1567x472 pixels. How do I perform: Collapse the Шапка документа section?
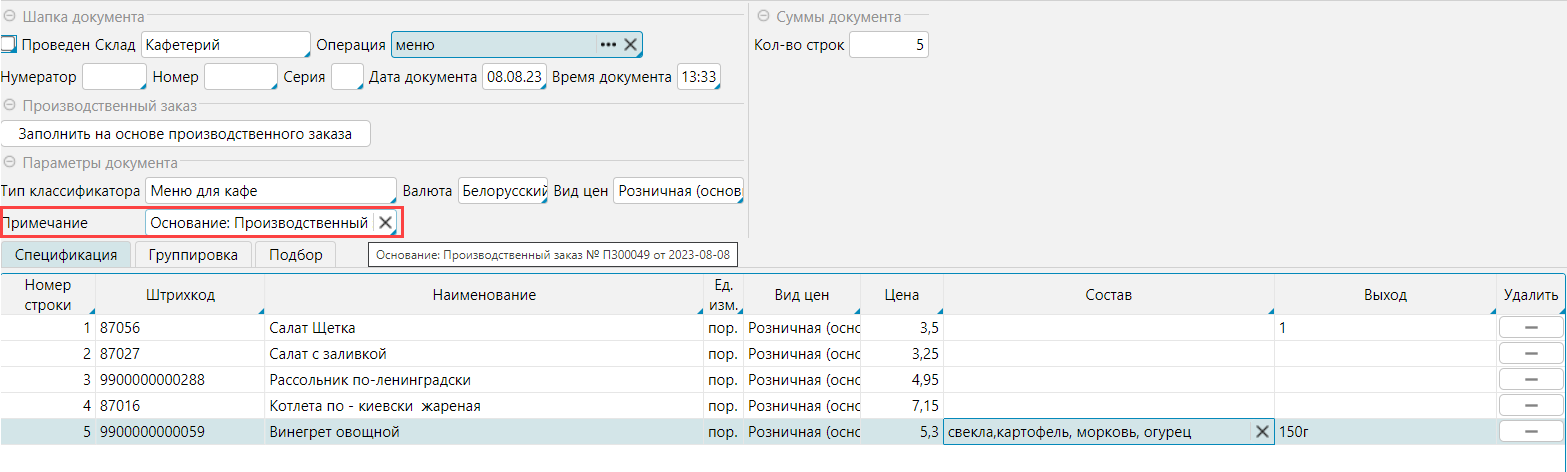(x=9, y=17)
